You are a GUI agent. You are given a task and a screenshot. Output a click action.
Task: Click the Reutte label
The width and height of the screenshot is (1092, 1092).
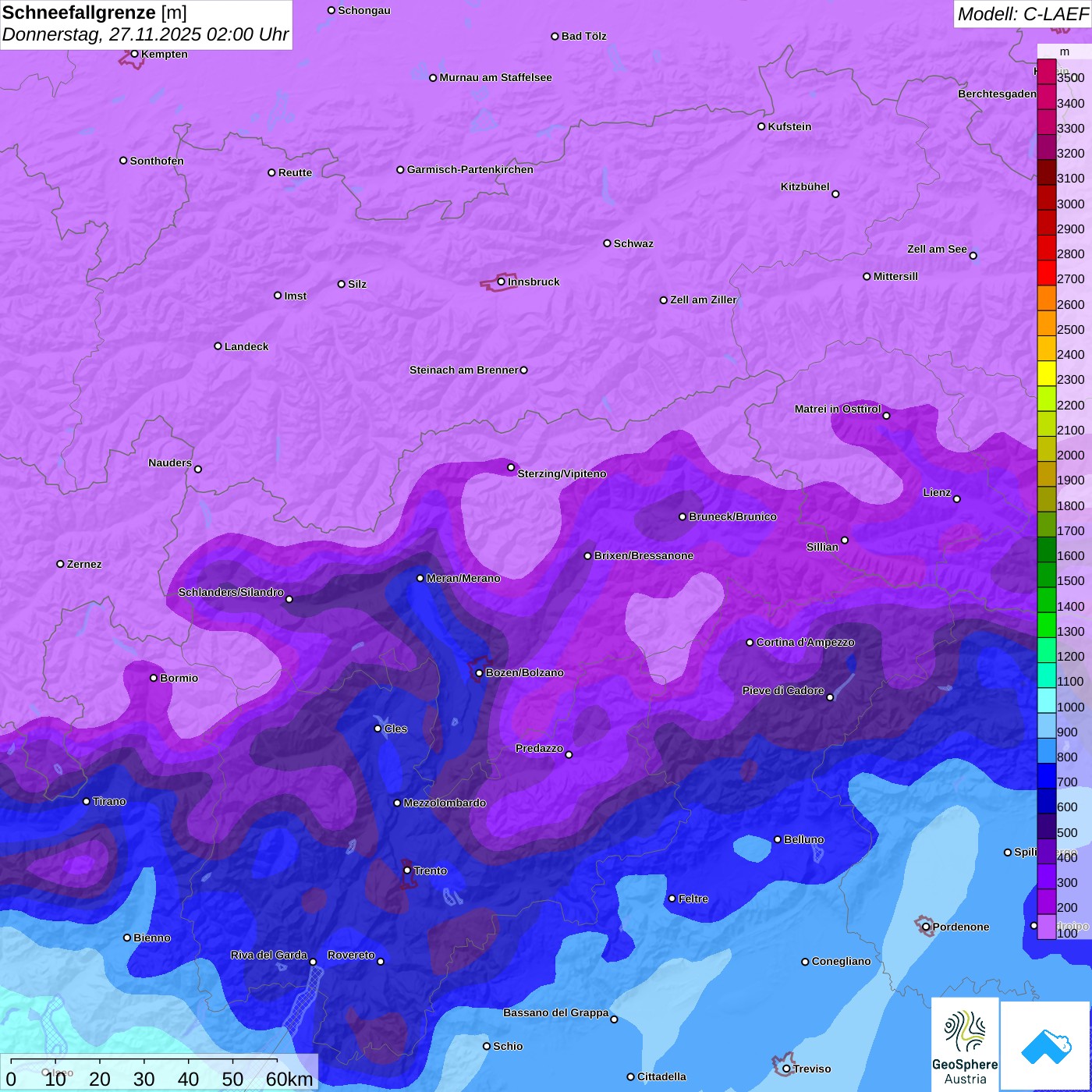tap(295, 172)
